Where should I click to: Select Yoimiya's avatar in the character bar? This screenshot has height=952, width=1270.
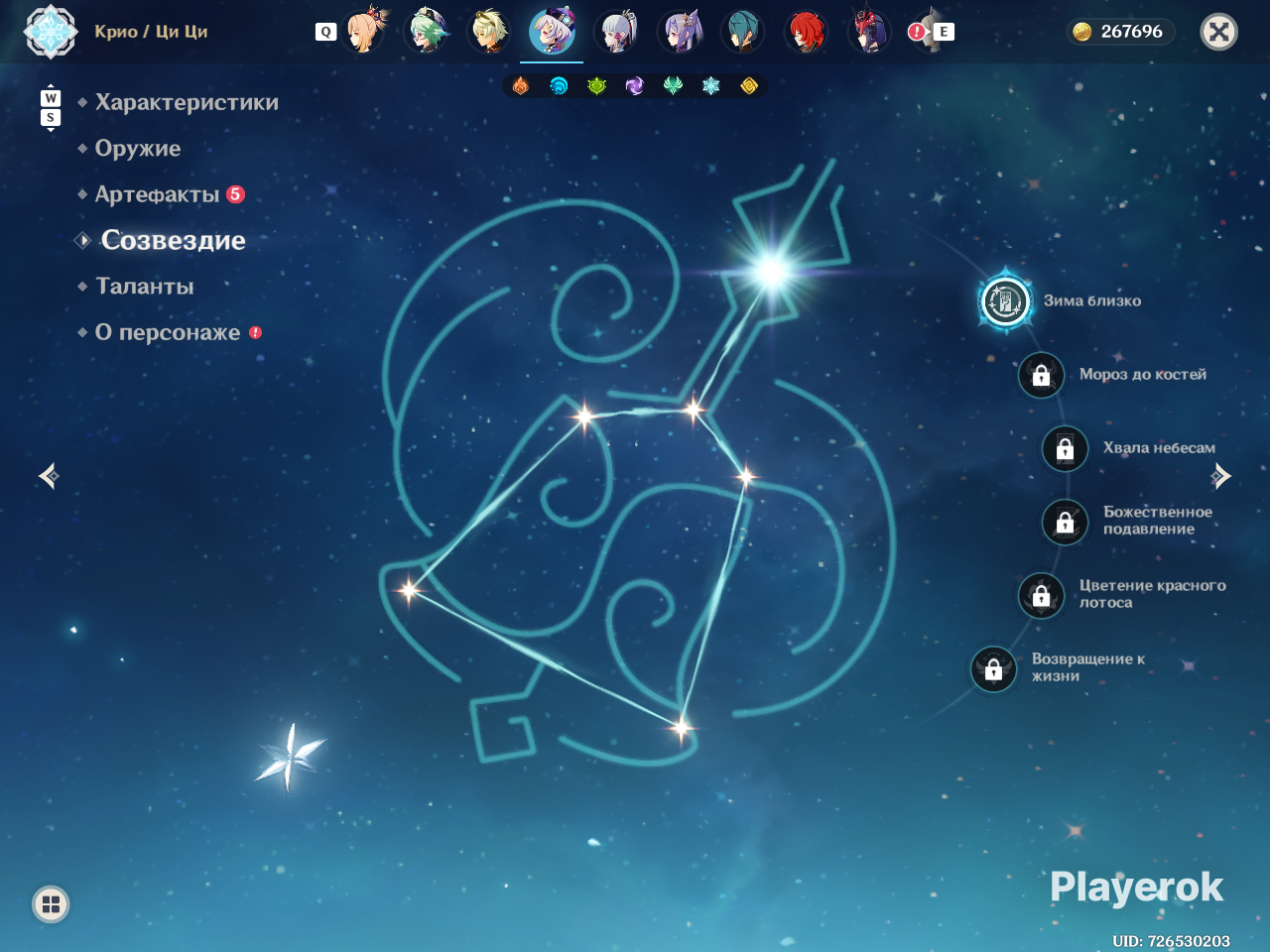coord(365,31)
